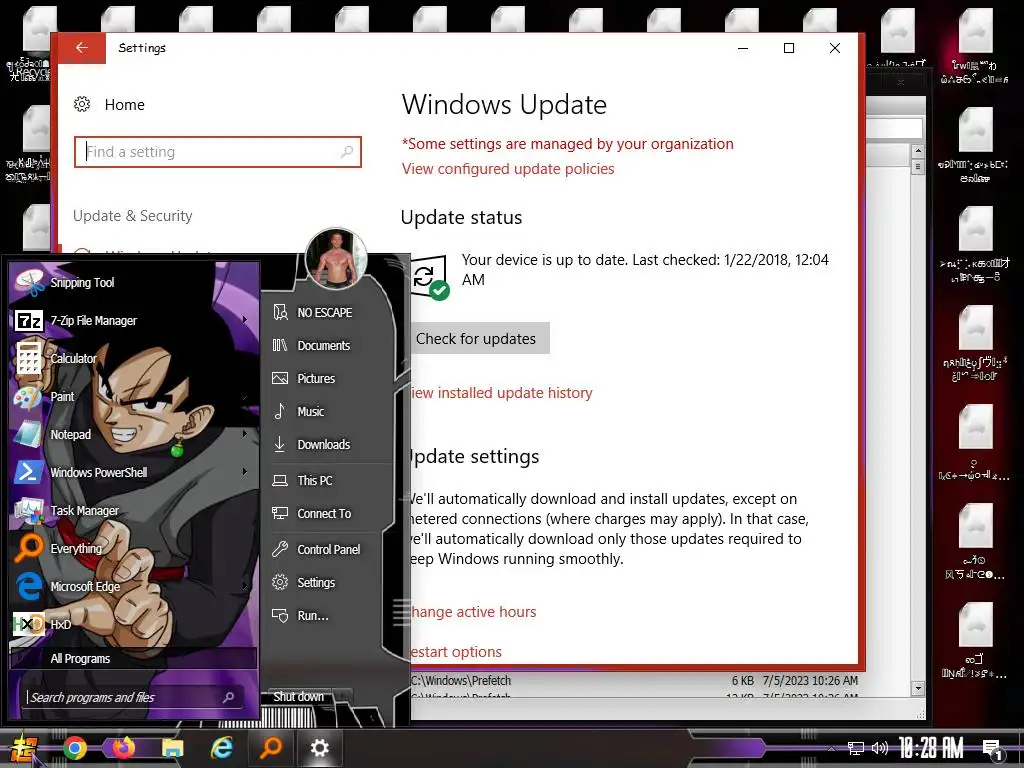Open Internet Explorer from taskbar
The width and height of the screenshot is (1024, 768).
pyautogui.click(x=222, y=748)
